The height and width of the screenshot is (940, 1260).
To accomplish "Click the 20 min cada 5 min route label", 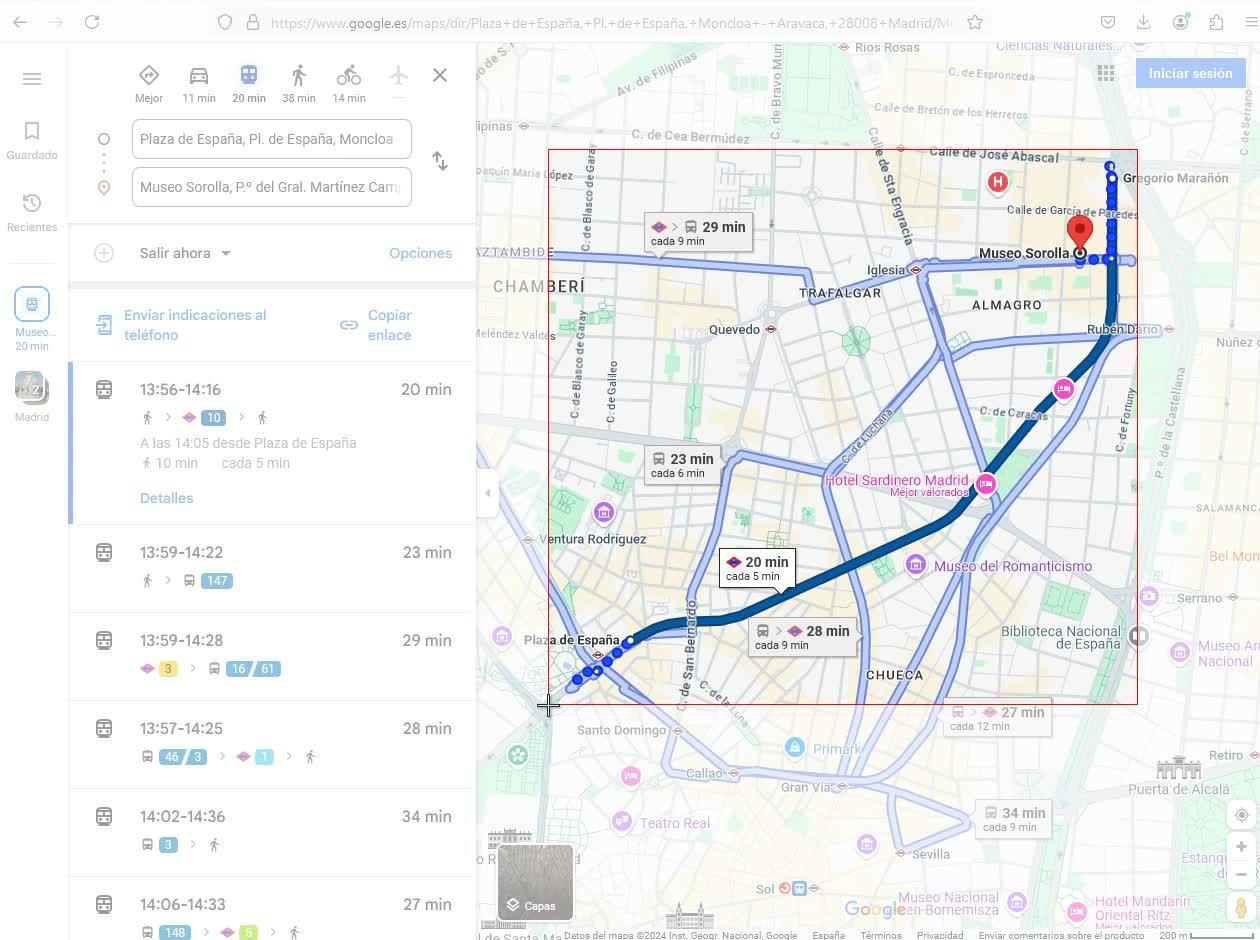I will [x=757, y=568].
